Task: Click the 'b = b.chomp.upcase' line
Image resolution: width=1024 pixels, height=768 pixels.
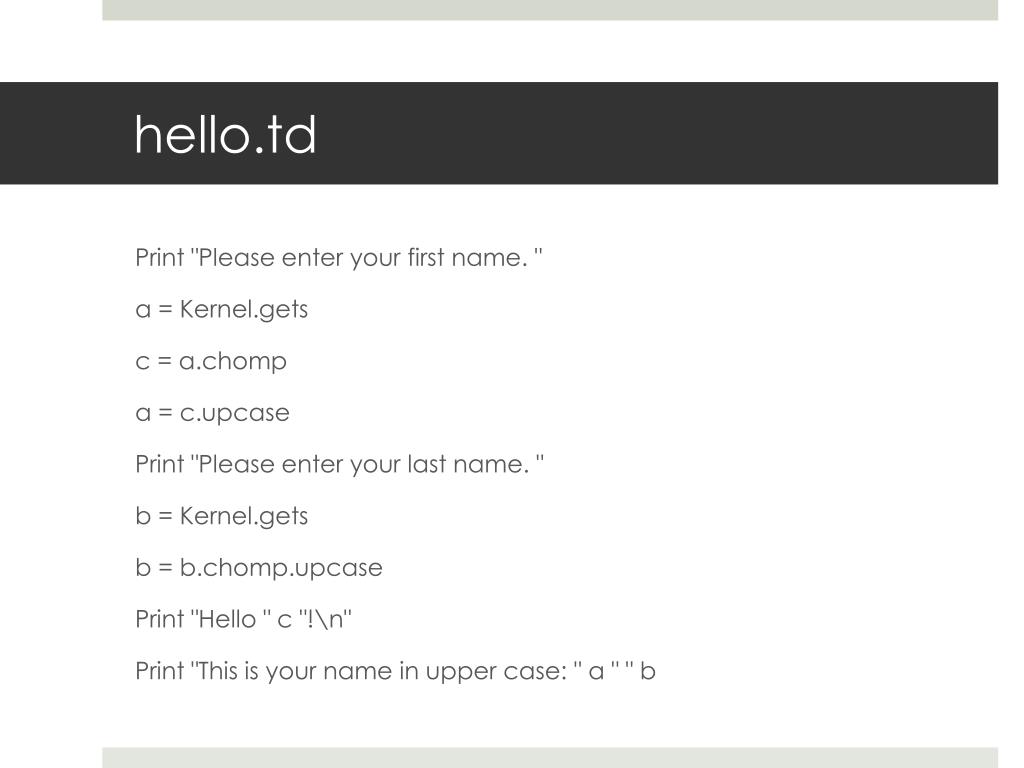Action: [259, 568]
